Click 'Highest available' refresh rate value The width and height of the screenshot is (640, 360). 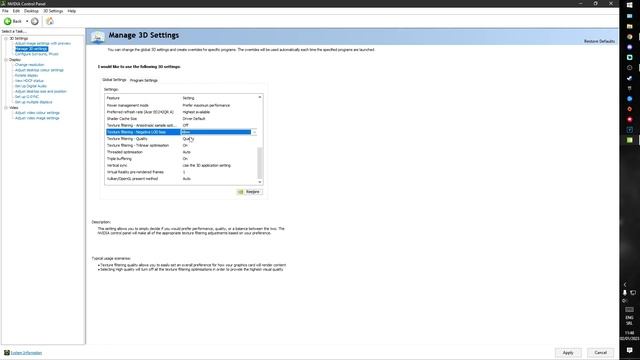(196, 112)
